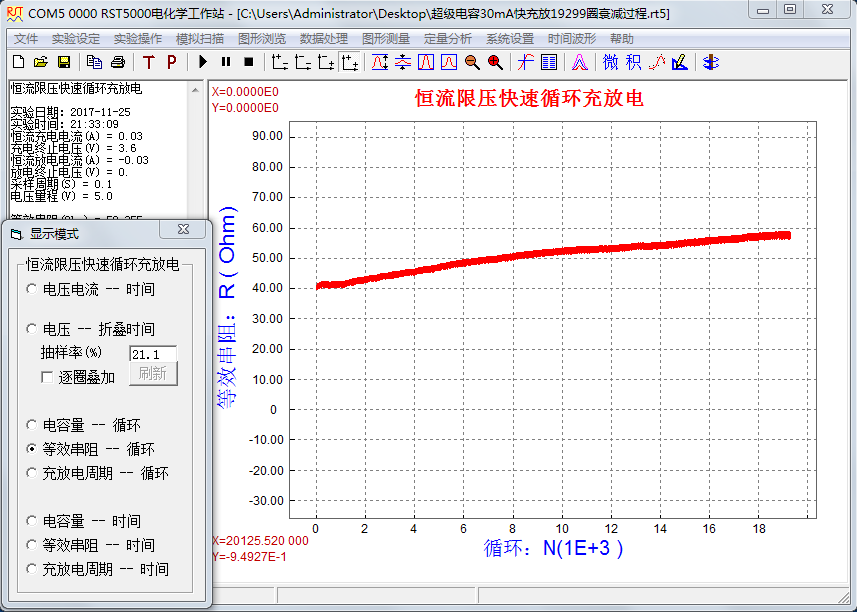Save using the floppy disk icon
857x612 pixels.
pos(63,62)
